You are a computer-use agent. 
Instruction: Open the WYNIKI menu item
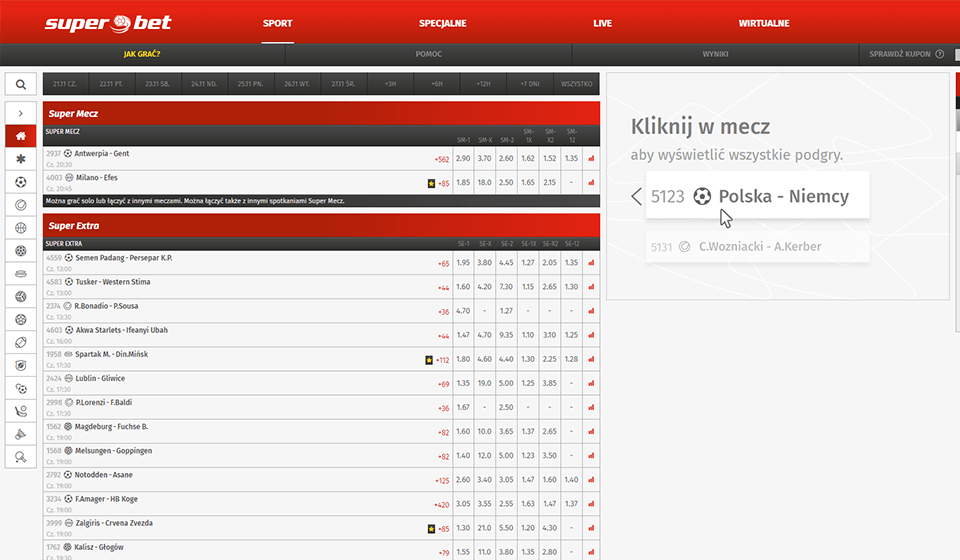click(x=715, y=54)
